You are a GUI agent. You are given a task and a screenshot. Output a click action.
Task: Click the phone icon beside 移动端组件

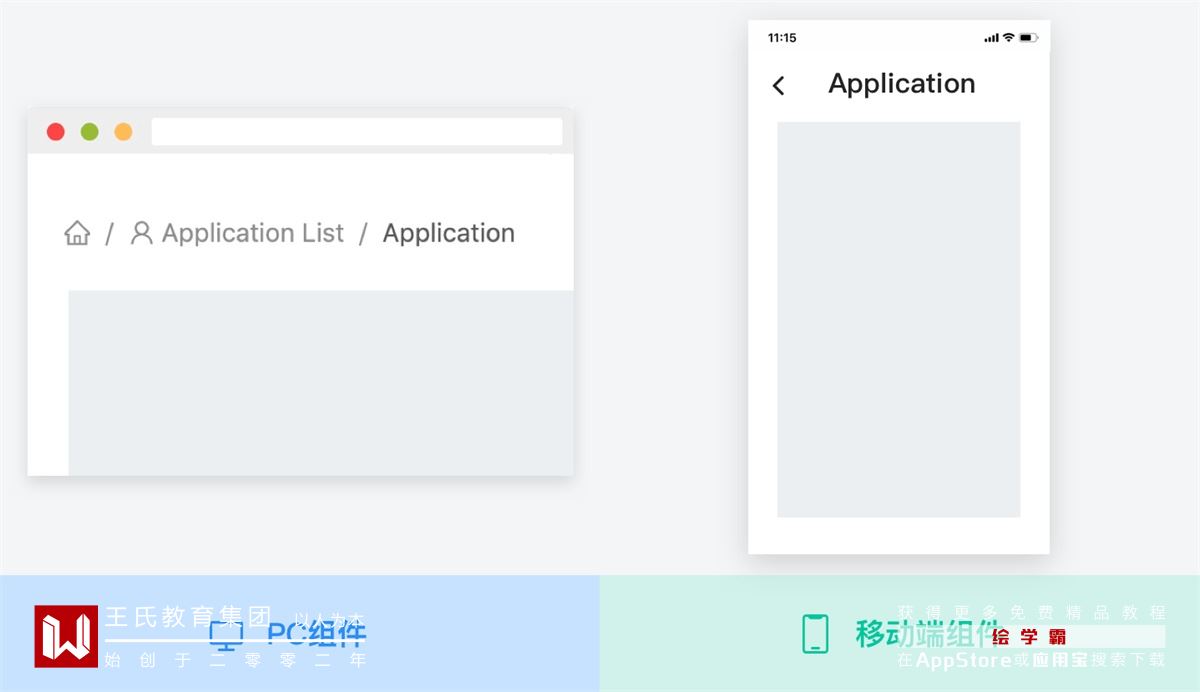tap(815, 634)
